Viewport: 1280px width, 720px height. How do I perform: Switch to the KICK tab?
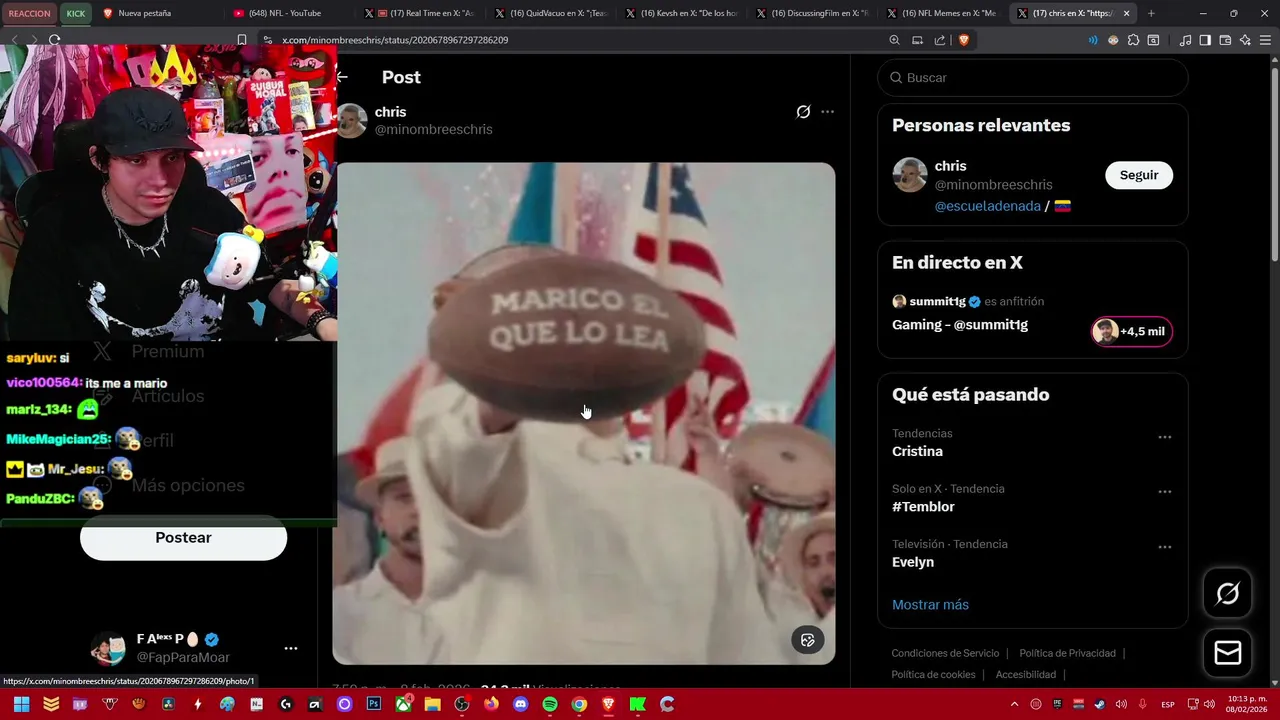click(x=76, y=13)
